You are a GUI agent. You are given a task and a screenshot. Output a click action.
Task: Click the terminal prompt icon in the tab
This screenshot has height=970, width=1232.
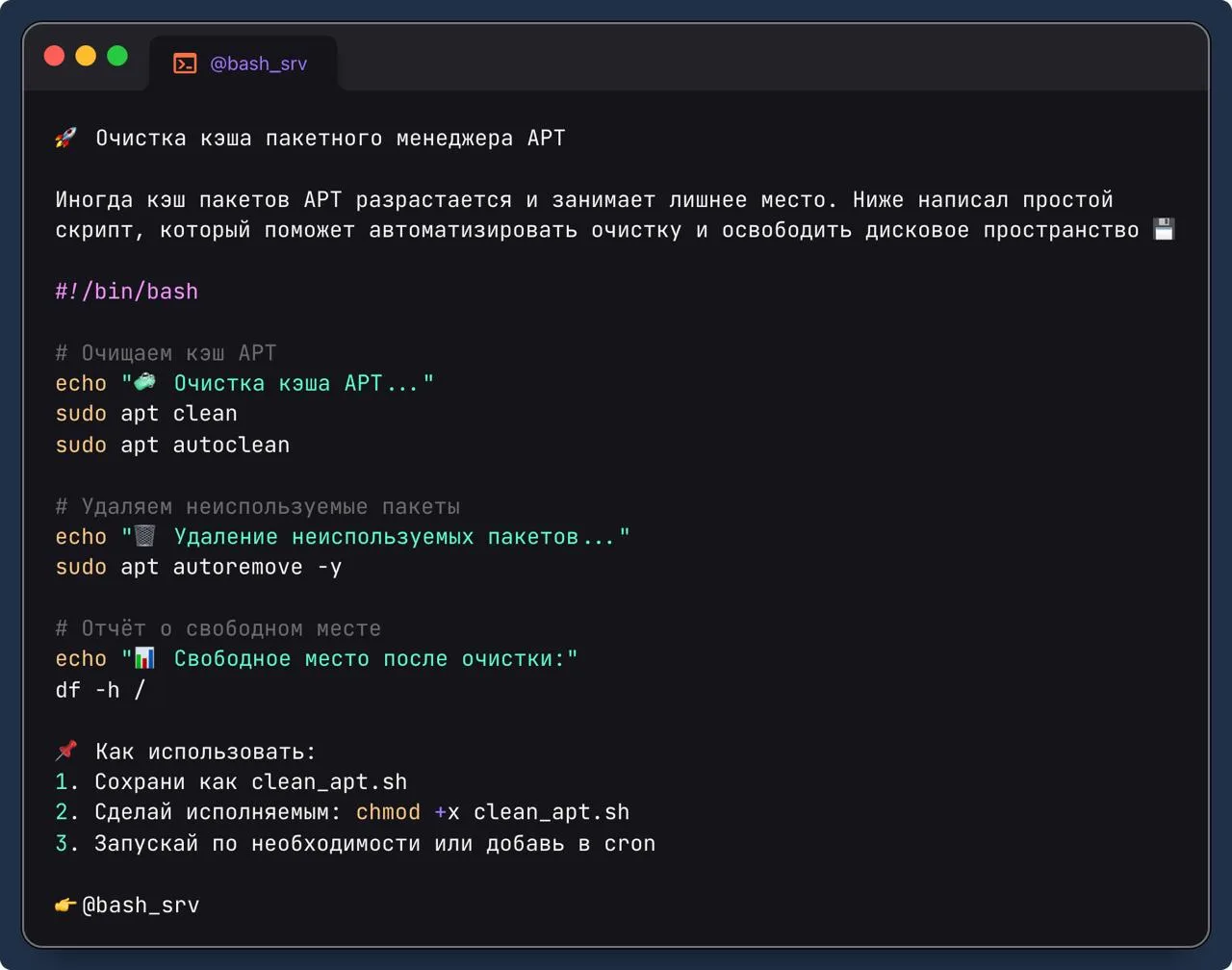coord(185,64)
